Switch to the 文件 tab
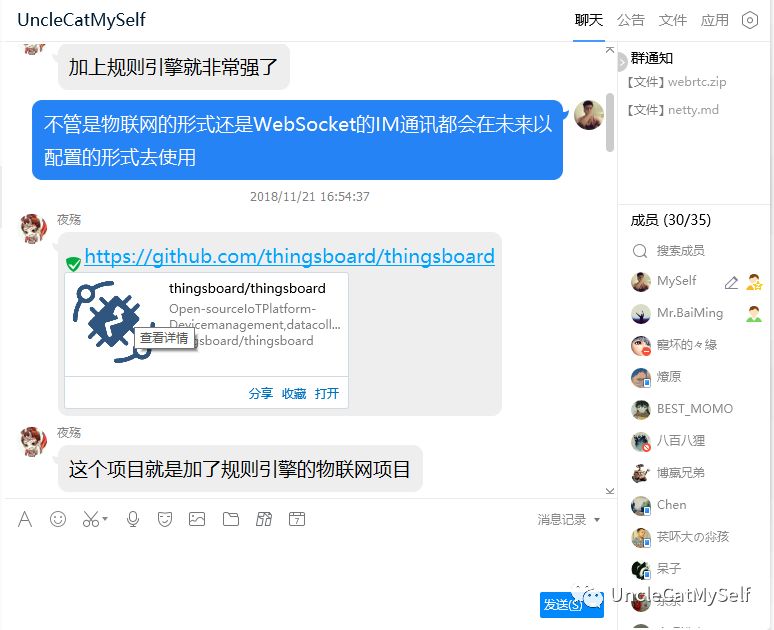774x630 pixels. tap(672, 20)
